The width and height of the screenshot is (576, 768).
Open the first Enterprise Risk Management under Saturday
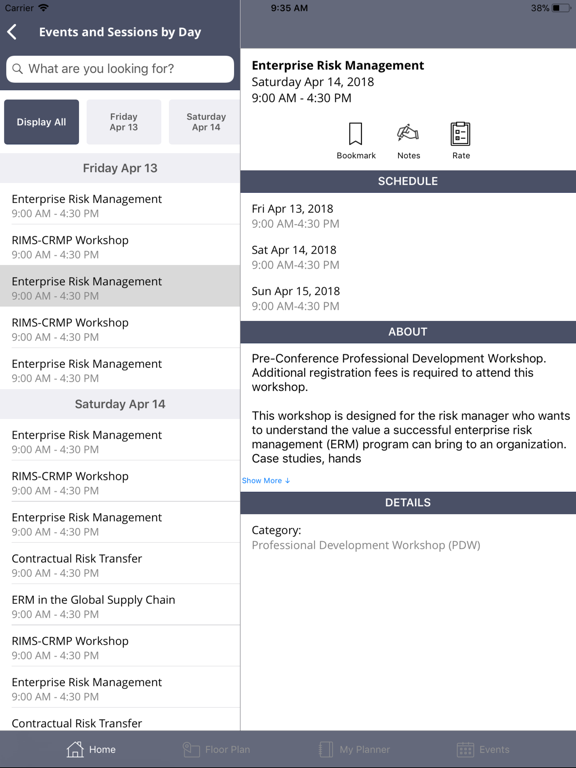click(120, 442)
